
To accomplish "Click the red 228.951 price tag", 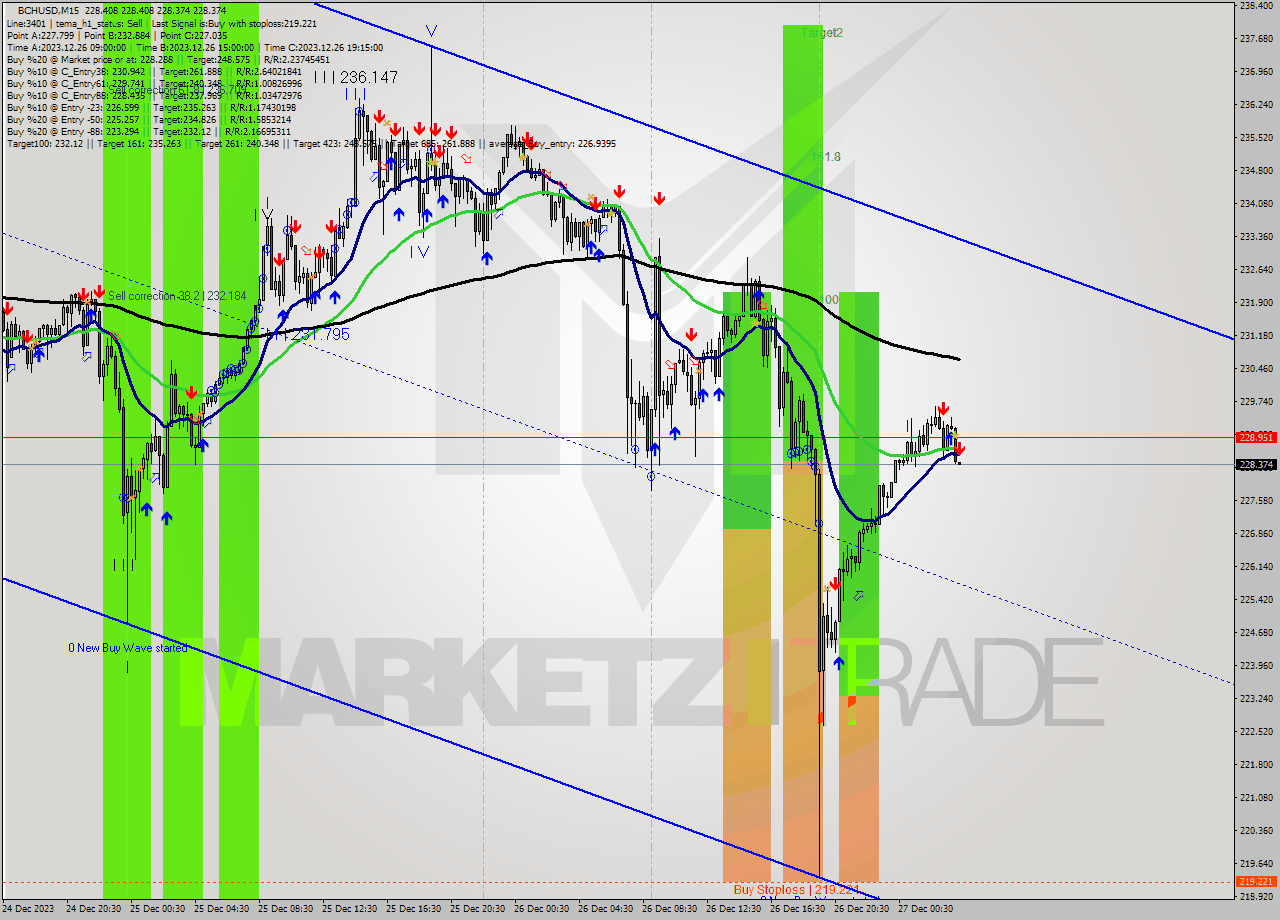I will pyautogui.click(x=1256, y=437).
